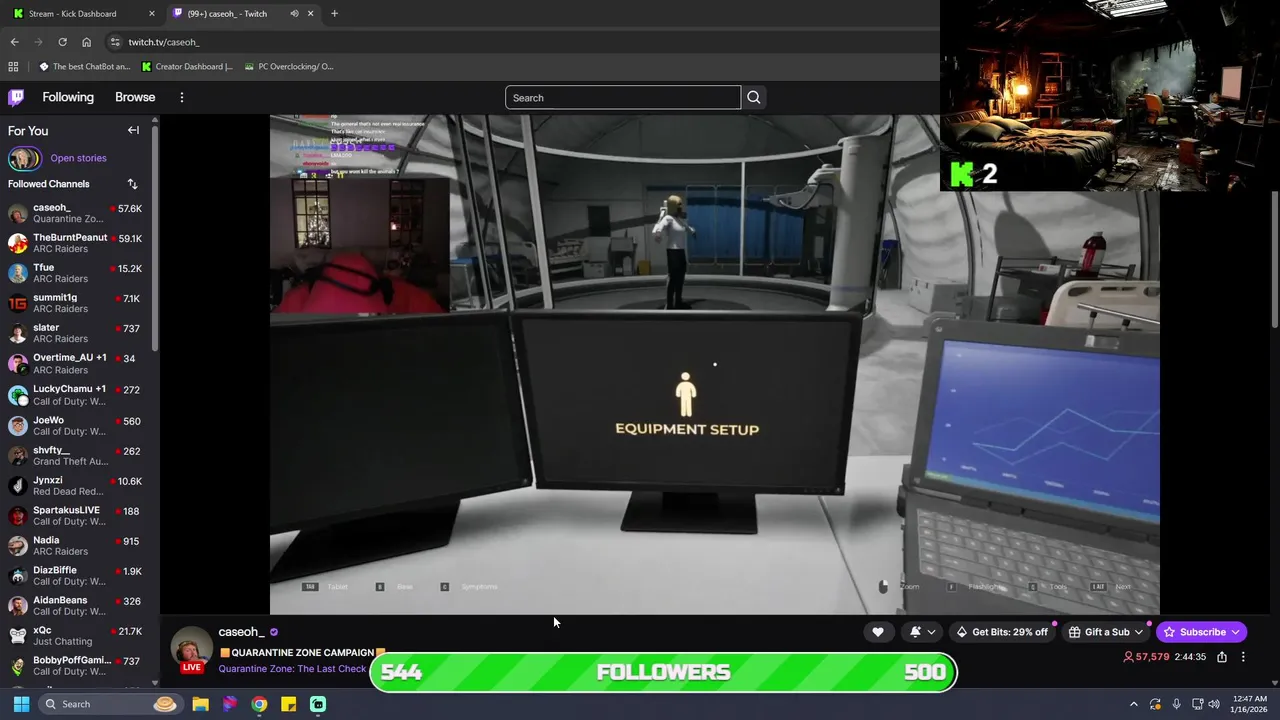Screen dimensions: 1280x720
Task: Click the Chrome icon in taskbar
Action: point(259,704)
